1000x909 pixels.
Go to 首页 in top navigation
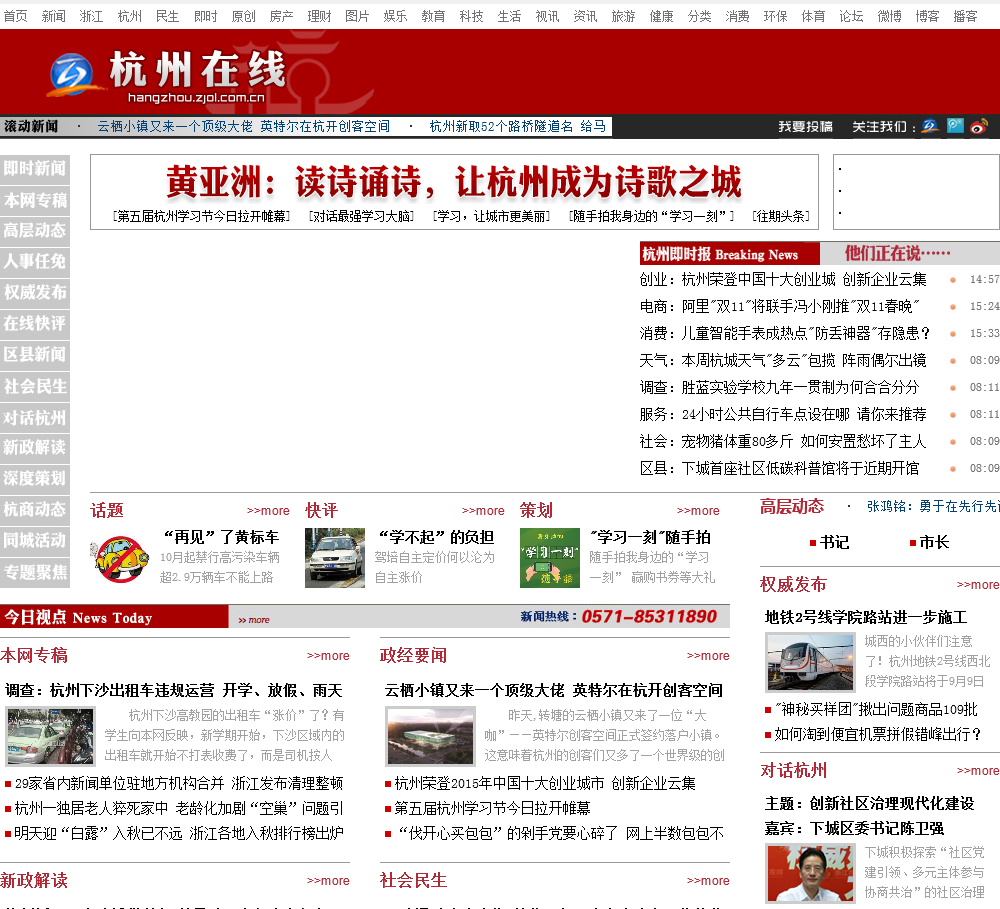click(16, 16)
